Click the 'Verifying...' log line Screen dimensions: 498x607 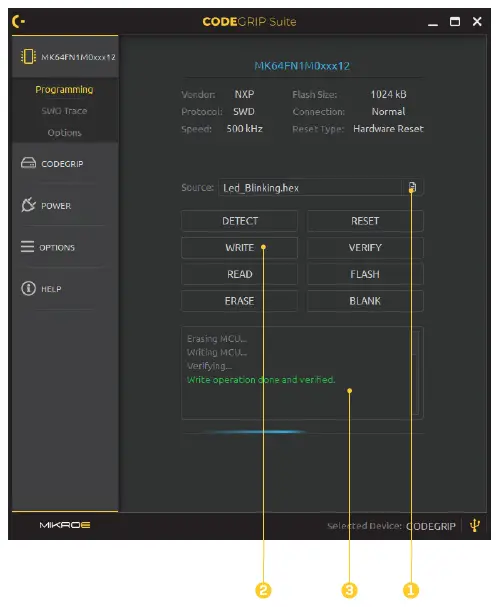(210, 366)
